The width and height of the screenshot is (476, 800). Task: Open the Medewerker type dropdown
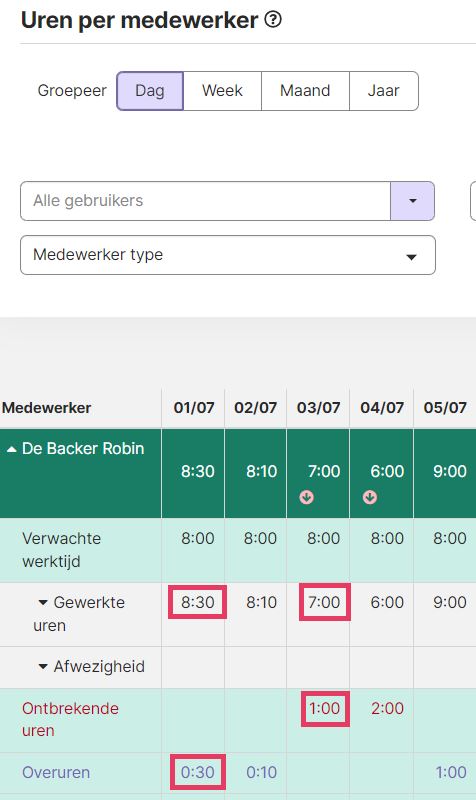pos(228,255)
